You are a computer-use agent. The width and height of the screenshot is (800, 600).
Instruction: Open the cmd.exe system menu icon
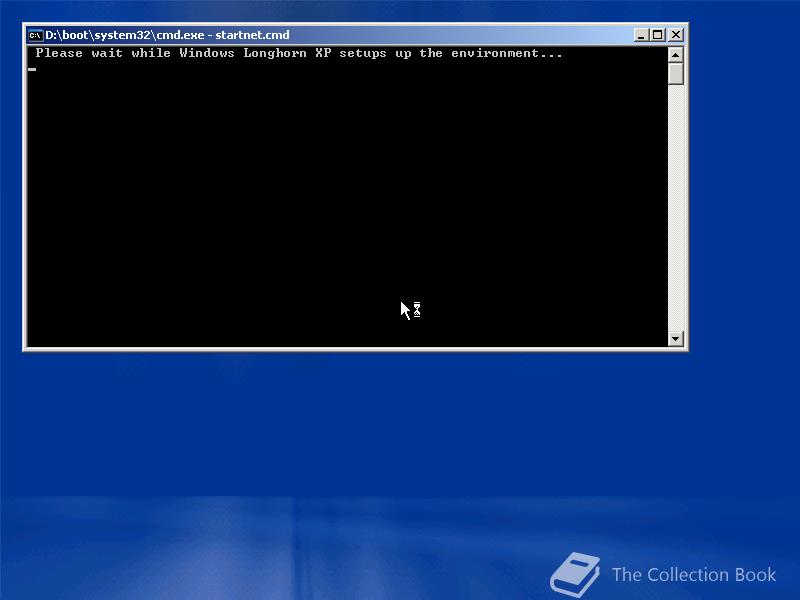(x=35, y=35)
